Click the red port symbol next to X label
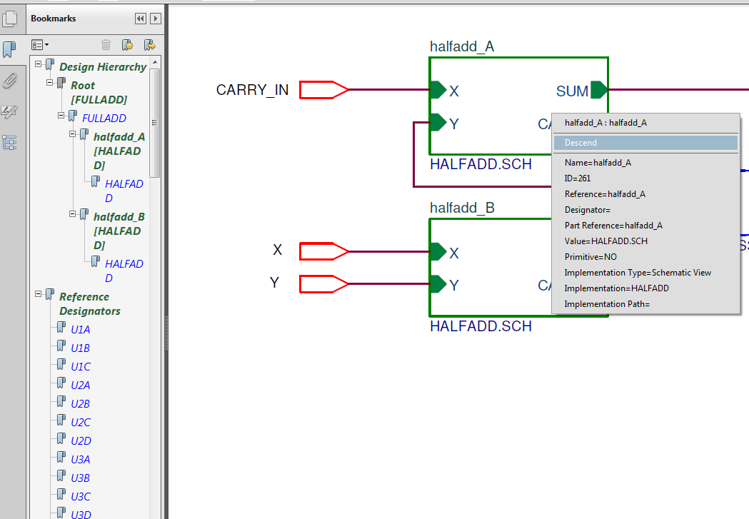 324,252
